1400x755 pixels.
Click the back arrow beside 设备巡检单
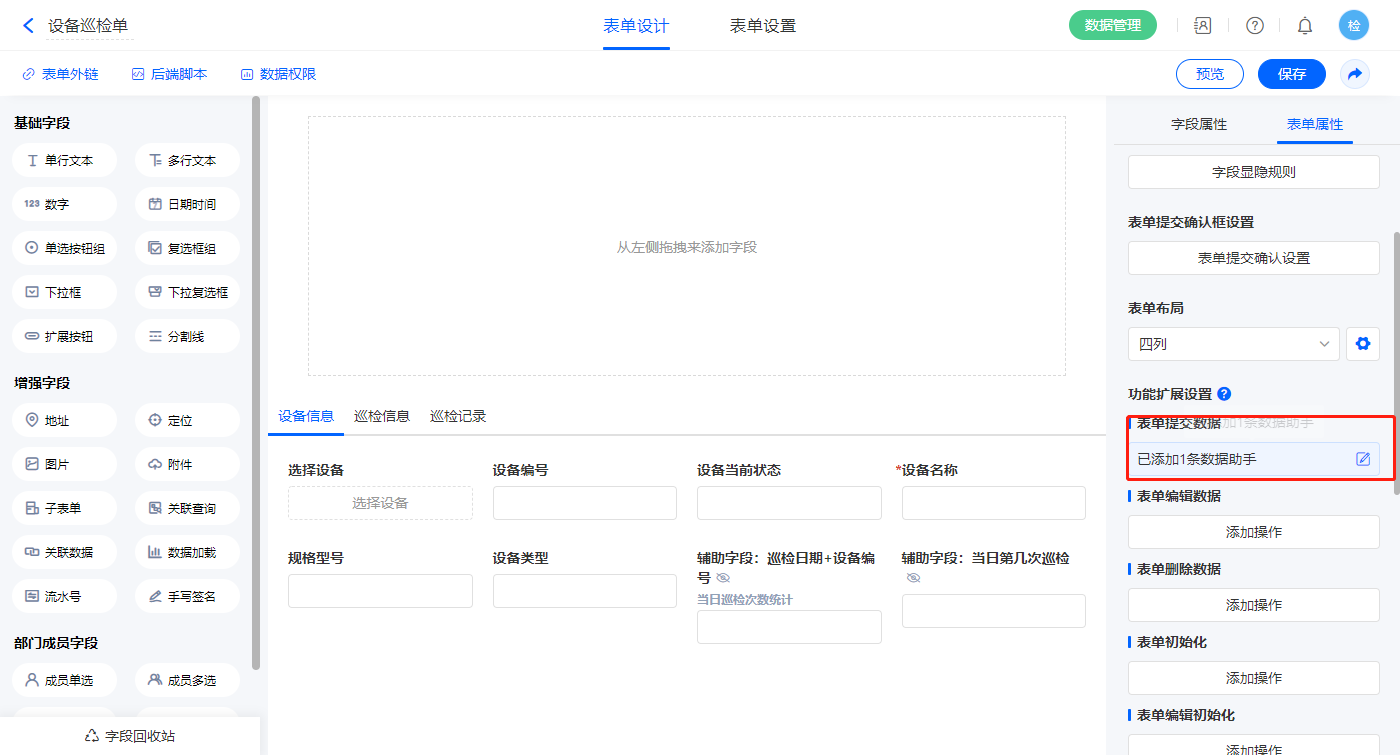(x=28, y=26)
